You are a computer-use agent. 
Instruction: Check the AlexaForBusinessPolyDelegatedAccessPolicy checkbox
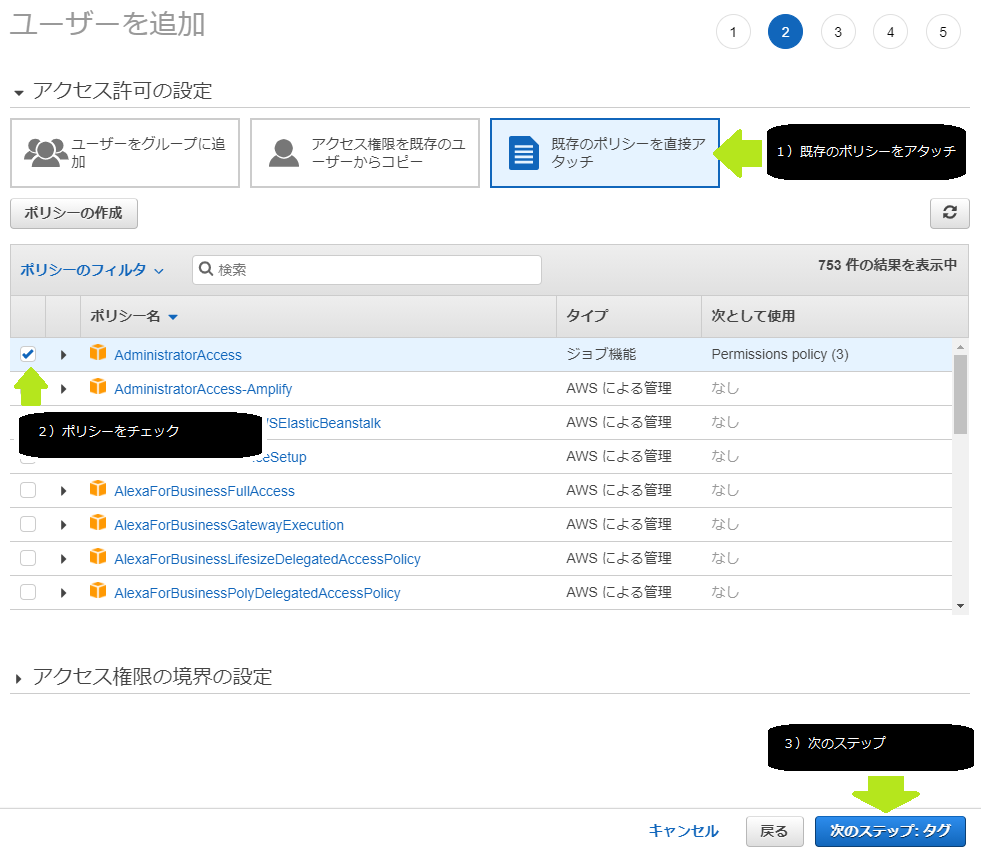[28, 592]
